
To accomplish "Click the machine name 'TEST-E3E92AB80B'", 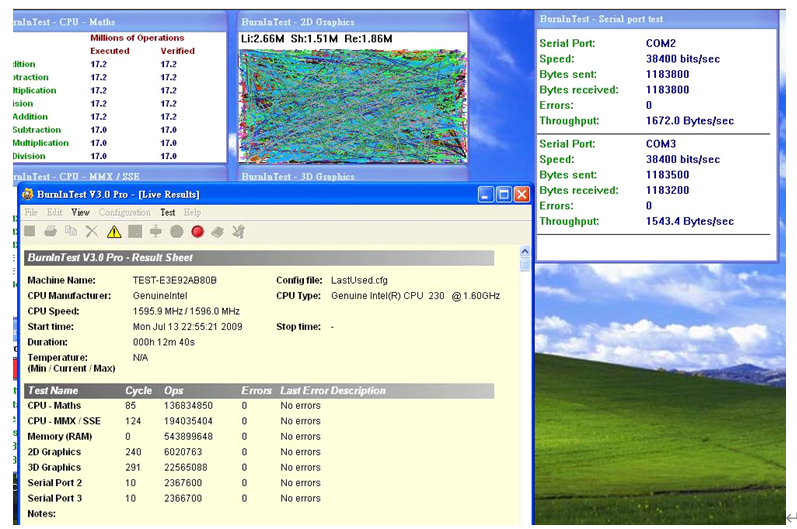I will (x=174, y=280).
